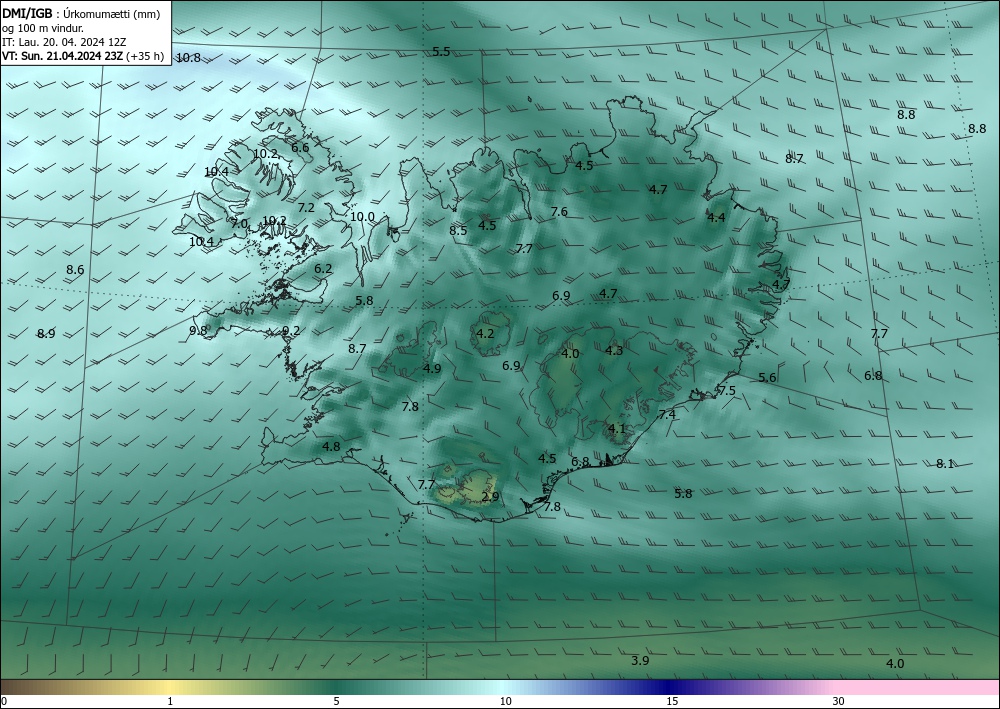This screenshot has height=709, width=1000.
Task: Click the '1' label on the color scale
Action: click(170, 701)
